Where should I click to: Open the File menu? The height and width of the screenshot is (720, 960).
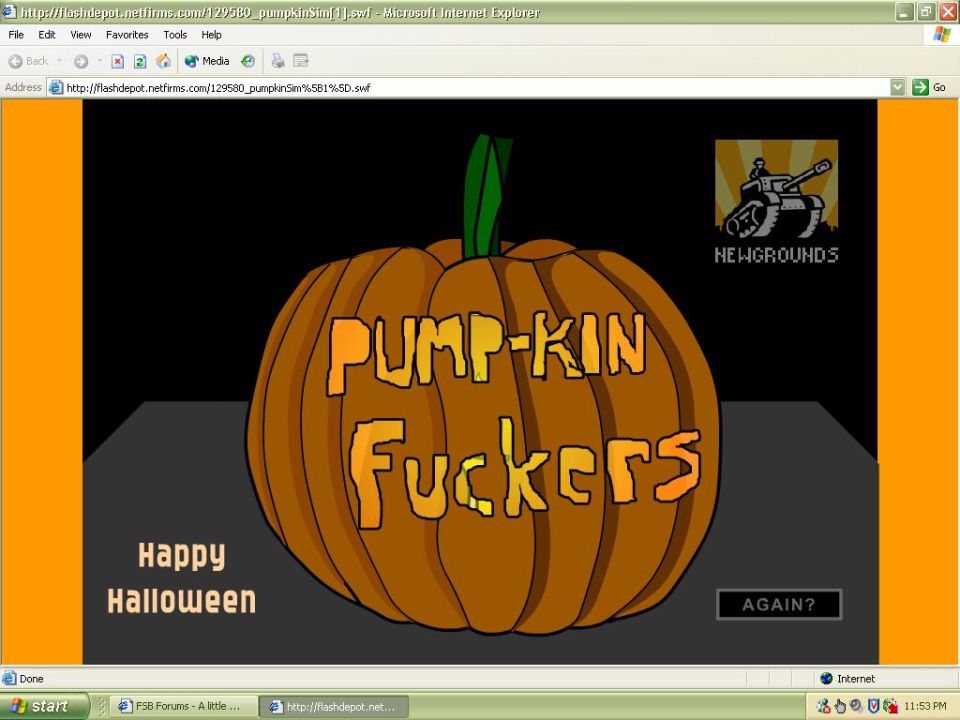click(x=16, y=35)
